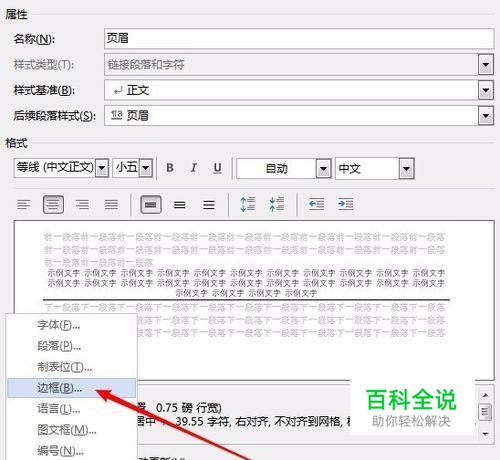500x460 pixels.
Task: Increase paragraph spacing icon
Action: (x=248, y=204)
